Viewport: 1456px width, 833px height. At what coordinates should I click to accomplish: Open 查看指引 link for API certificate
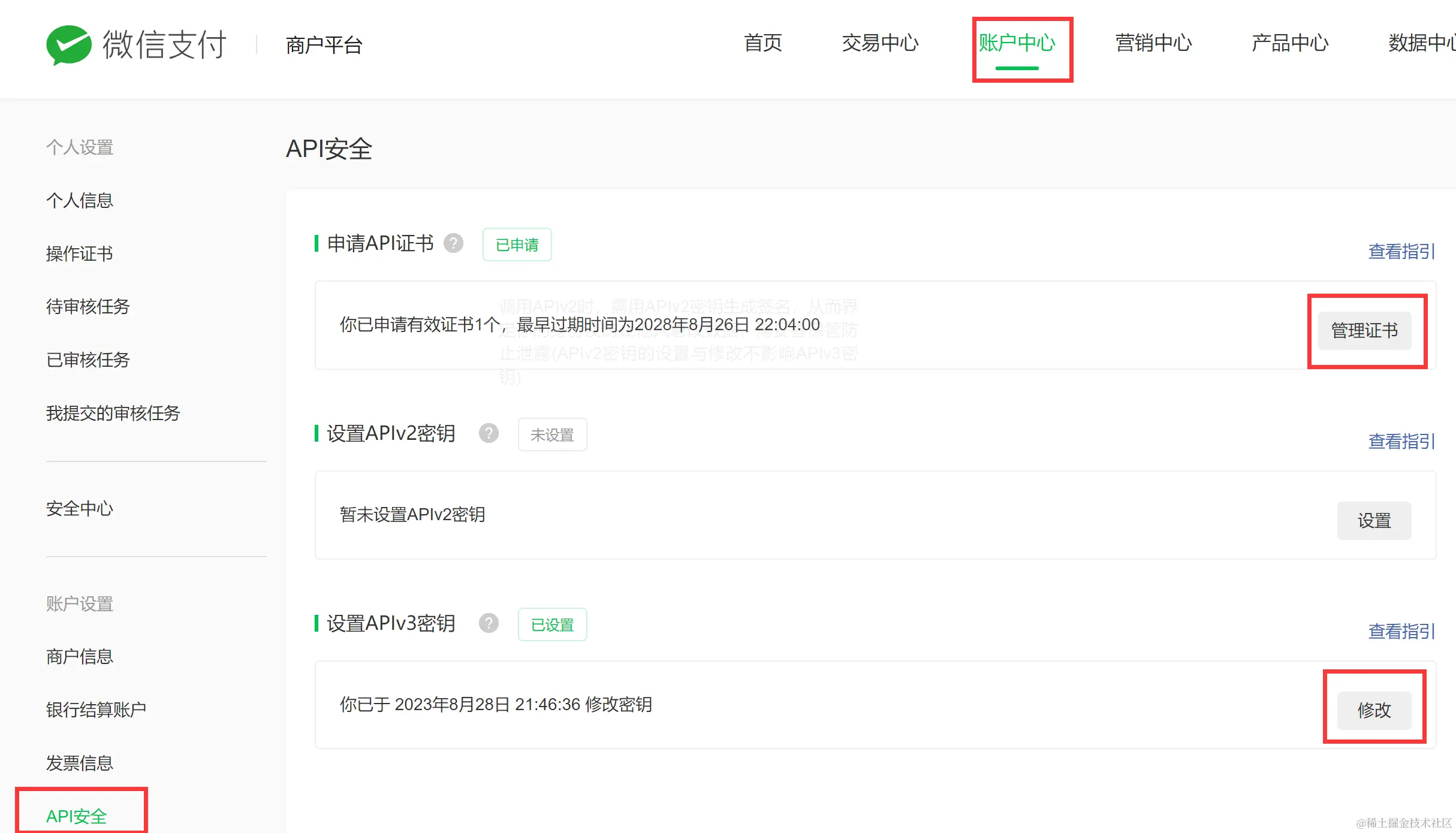[x=1401, y=252]
